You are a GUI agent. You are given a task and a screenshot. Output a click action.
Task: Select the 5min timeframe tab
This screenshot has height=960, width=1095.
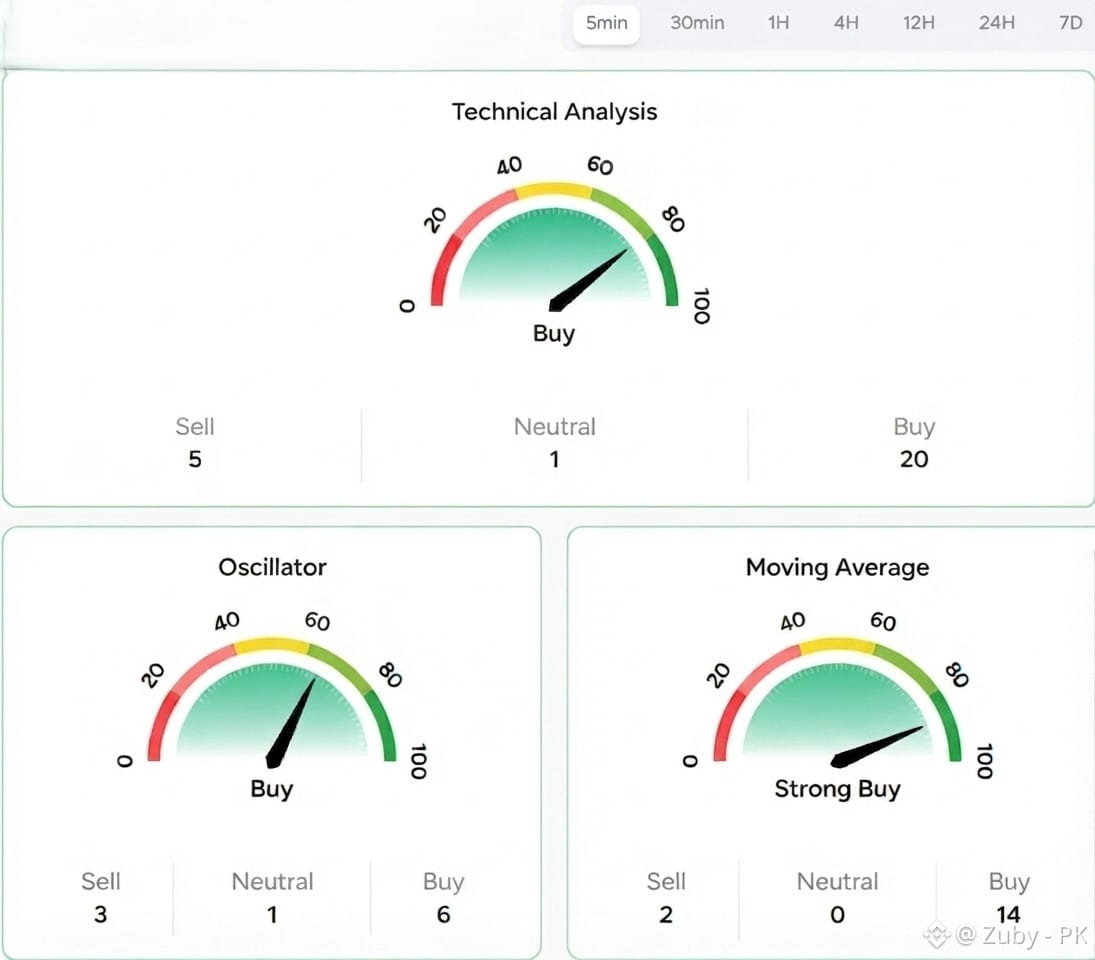tap(606, 24)
